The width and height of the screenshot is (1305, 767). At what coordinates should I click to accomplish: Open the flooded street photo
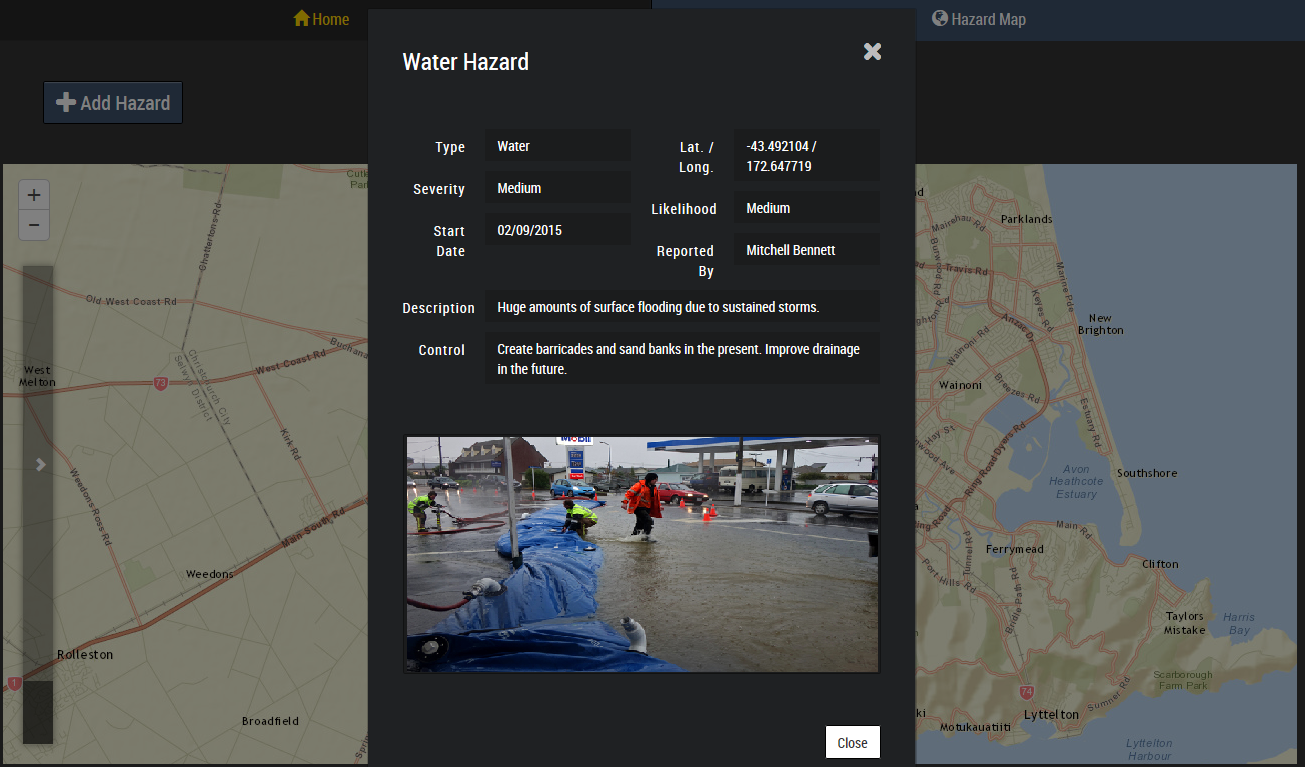(x=642, y=554)
